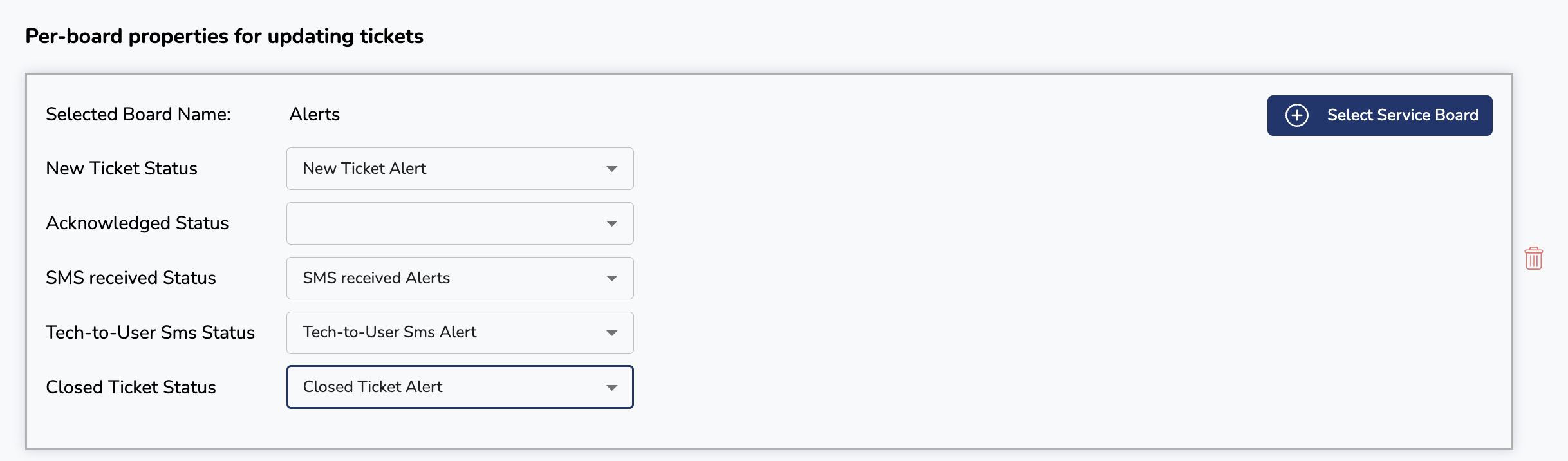Click the plus circle icon
Viewport: 1568px width, 461px height.
pyautogui.click(x=1296, y=115)
